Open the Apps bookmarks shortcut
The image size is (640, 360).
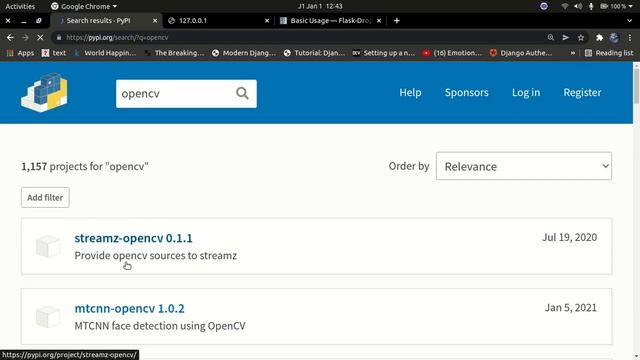(20, 53)
